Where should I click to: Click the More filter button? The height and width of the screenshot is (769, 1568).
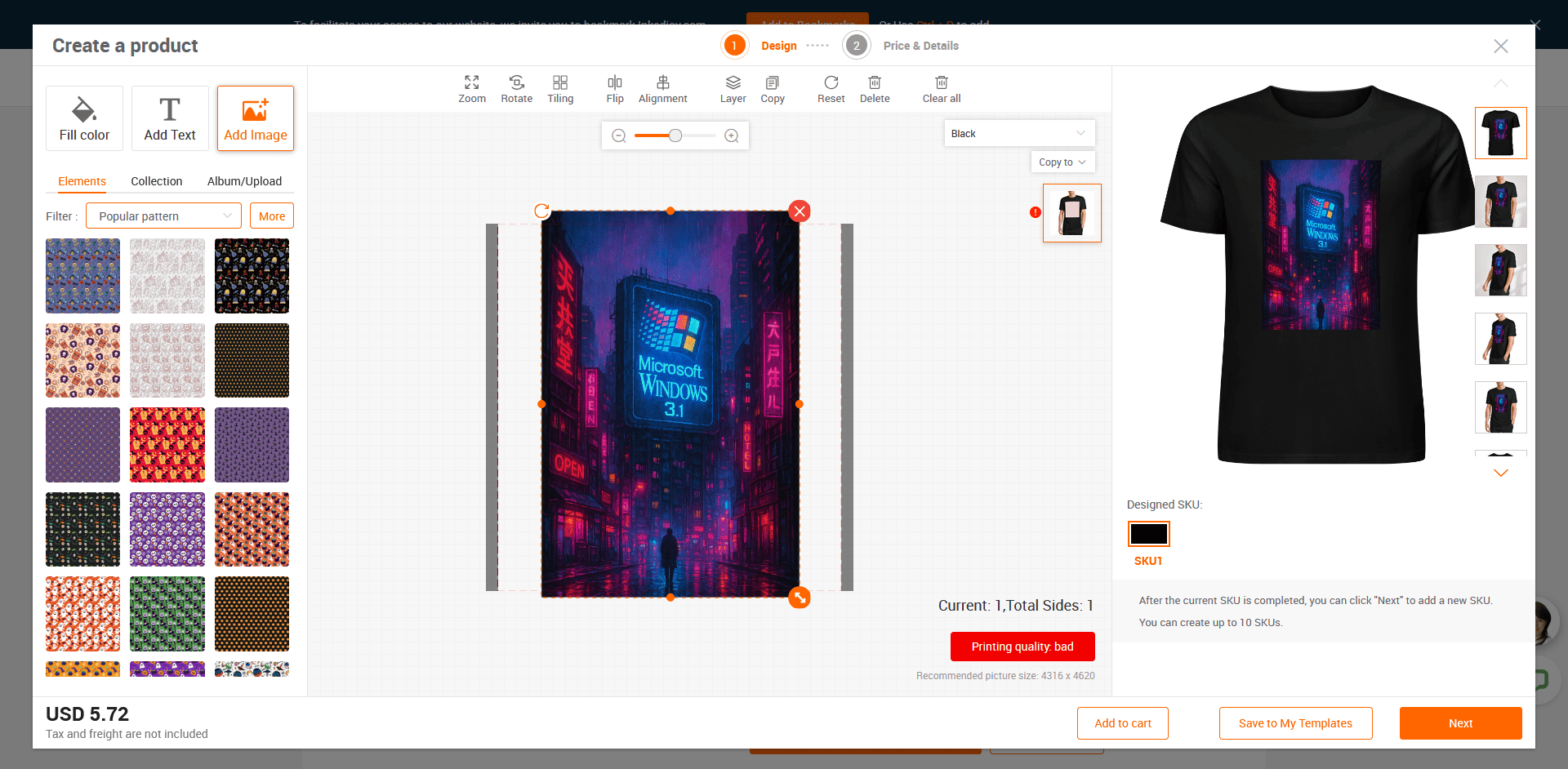pos(272,216)
